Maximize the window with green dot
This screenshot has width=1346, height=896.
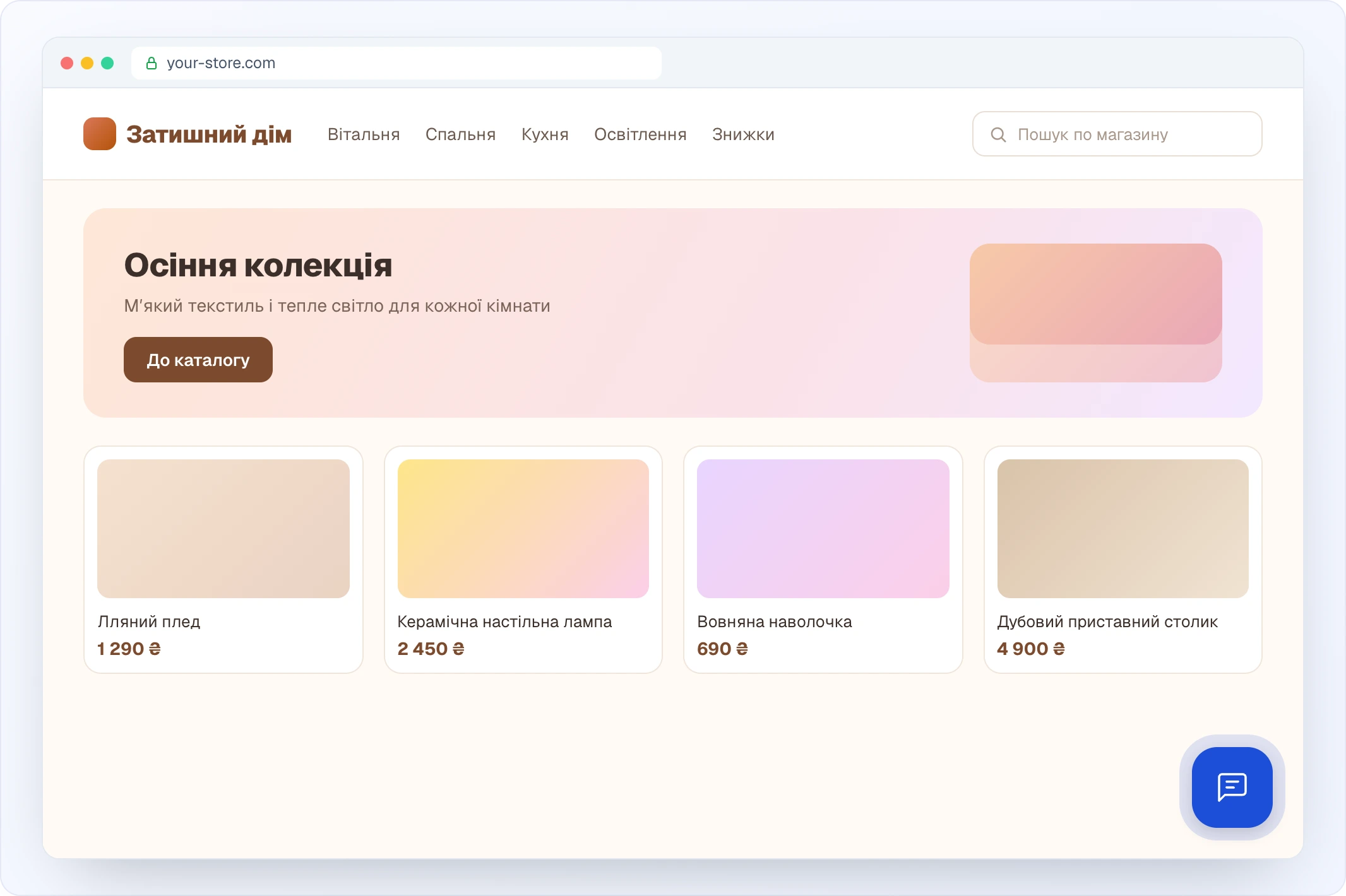point(107,63)
